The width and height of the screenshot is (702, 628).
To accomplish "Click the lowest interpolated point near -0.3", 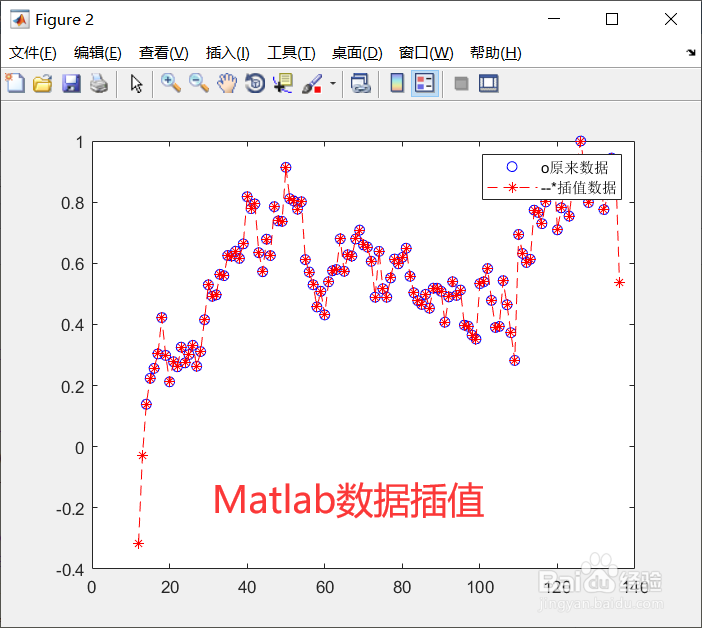I will tap(138, 543).
